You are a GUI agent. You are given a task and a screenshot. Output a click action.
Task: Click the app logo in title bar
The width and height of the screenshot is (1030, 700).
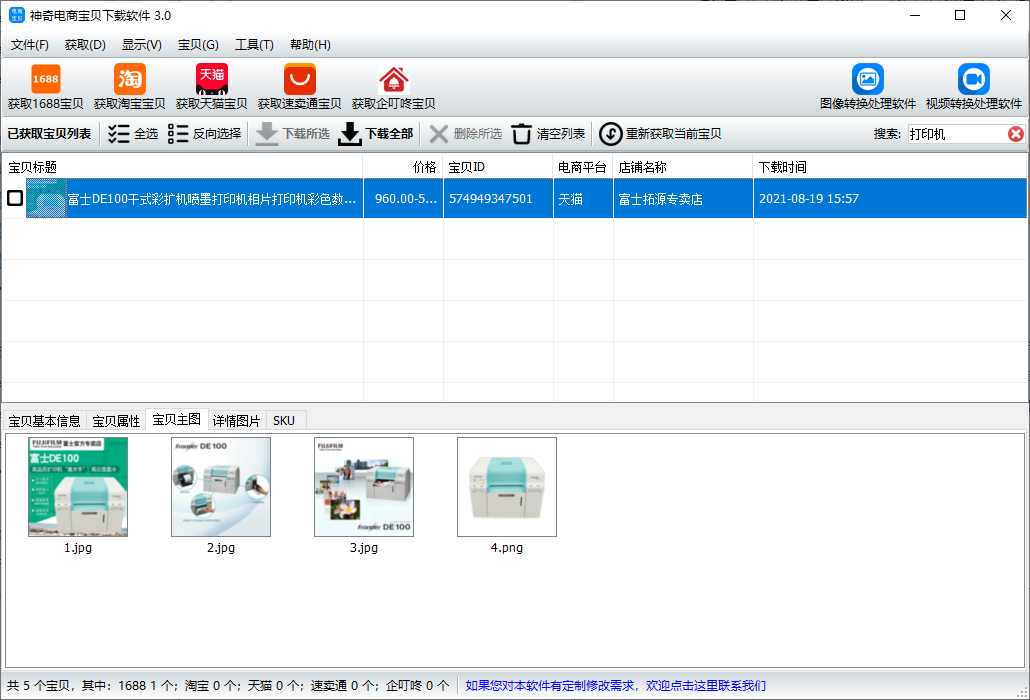click(16, 15)
